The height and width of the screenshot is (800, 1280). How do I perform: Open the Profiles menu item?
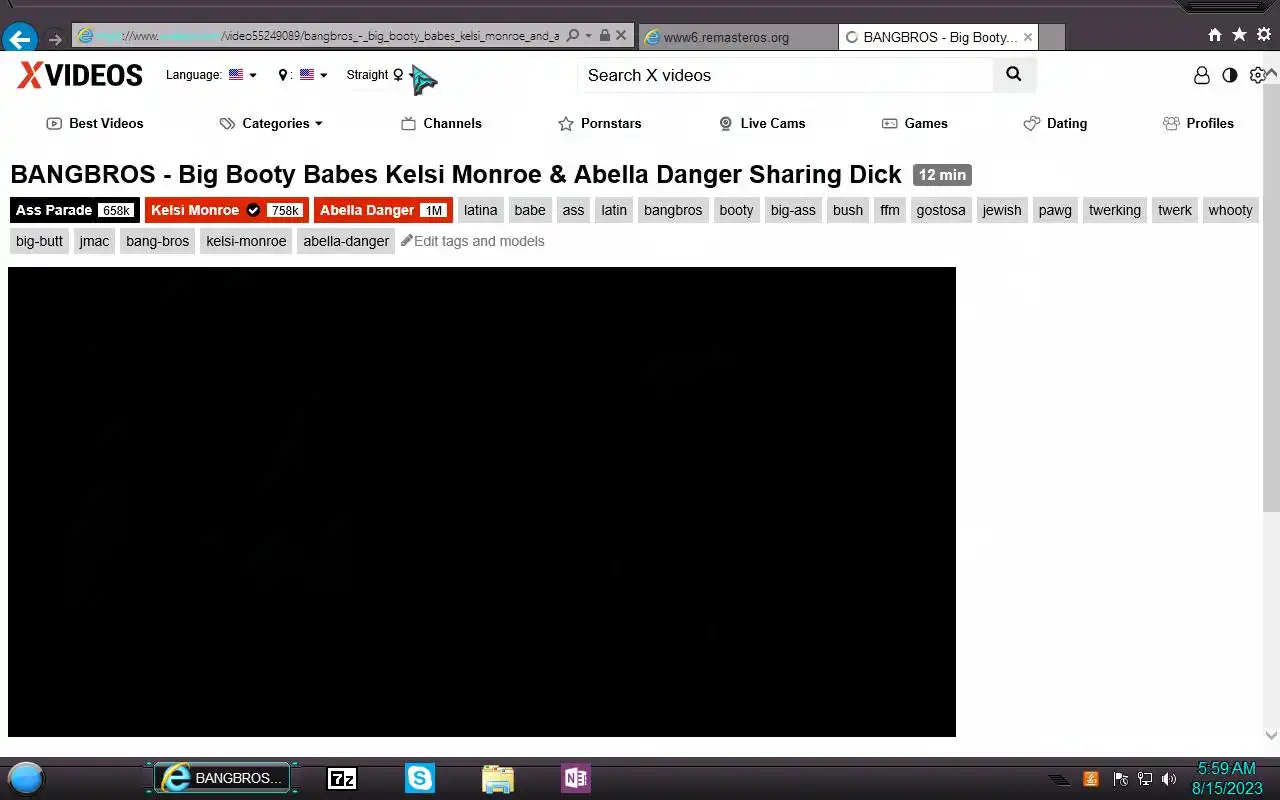(x=1198, y=123)
